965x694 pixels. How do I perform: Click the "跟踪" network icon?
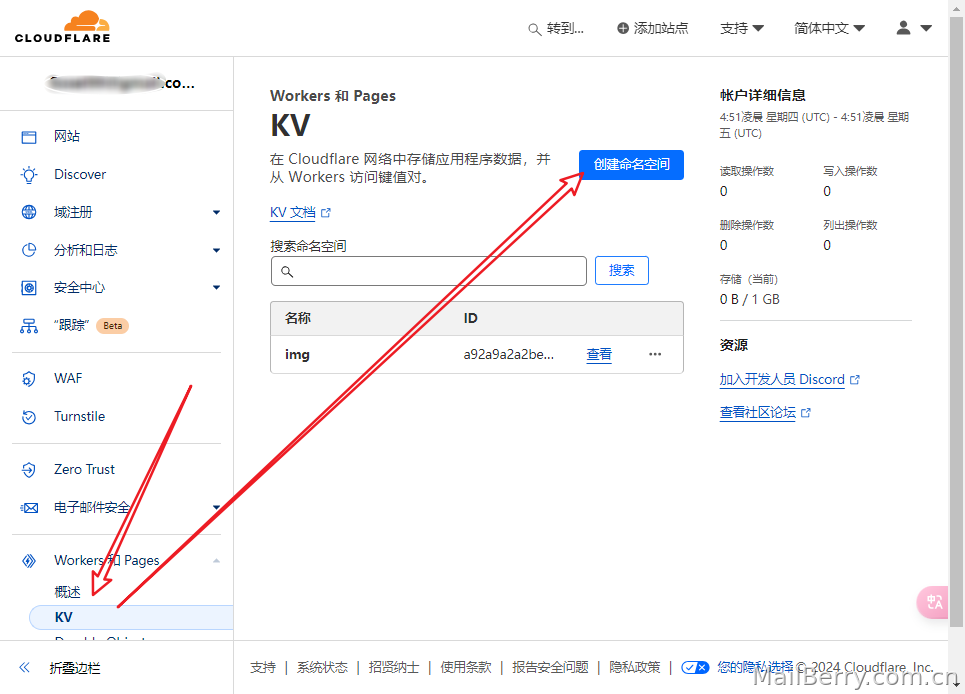pyautogui.click(x=29, y=325)
